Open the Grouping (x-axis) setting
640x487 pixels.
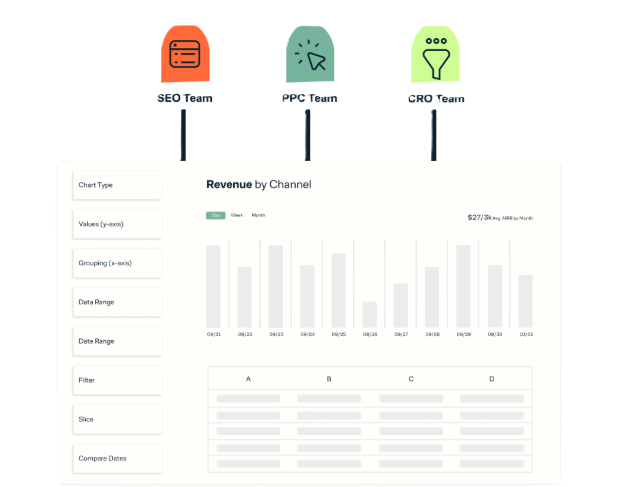point(117,263)
